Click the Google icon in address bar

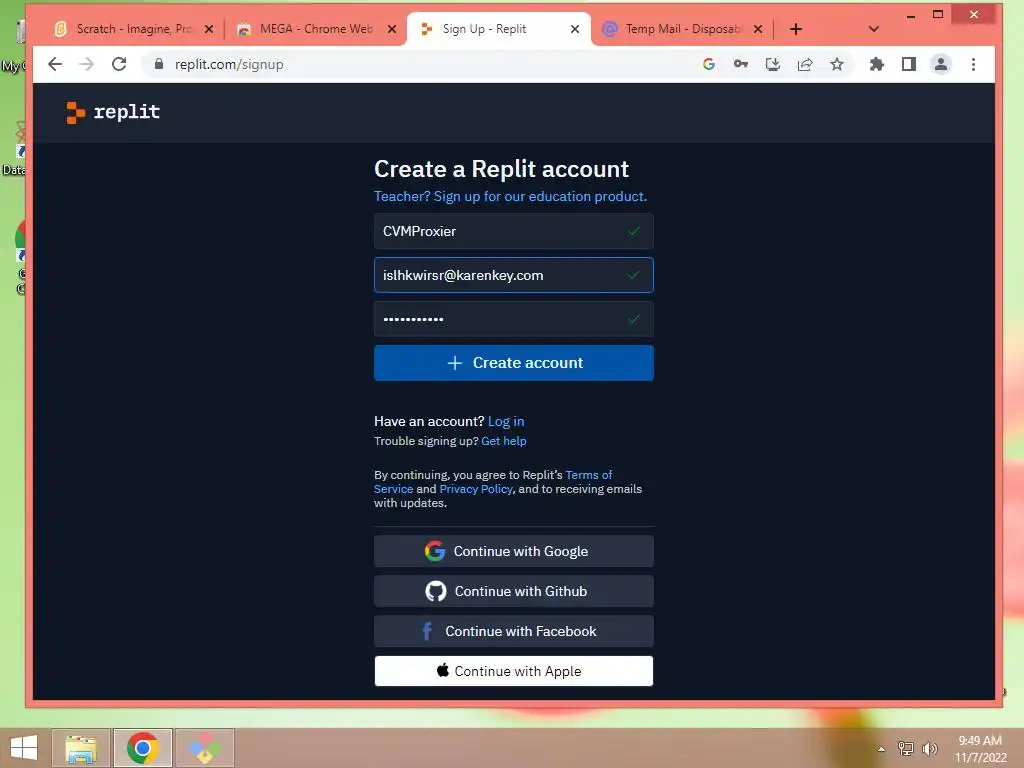point(709,64)
